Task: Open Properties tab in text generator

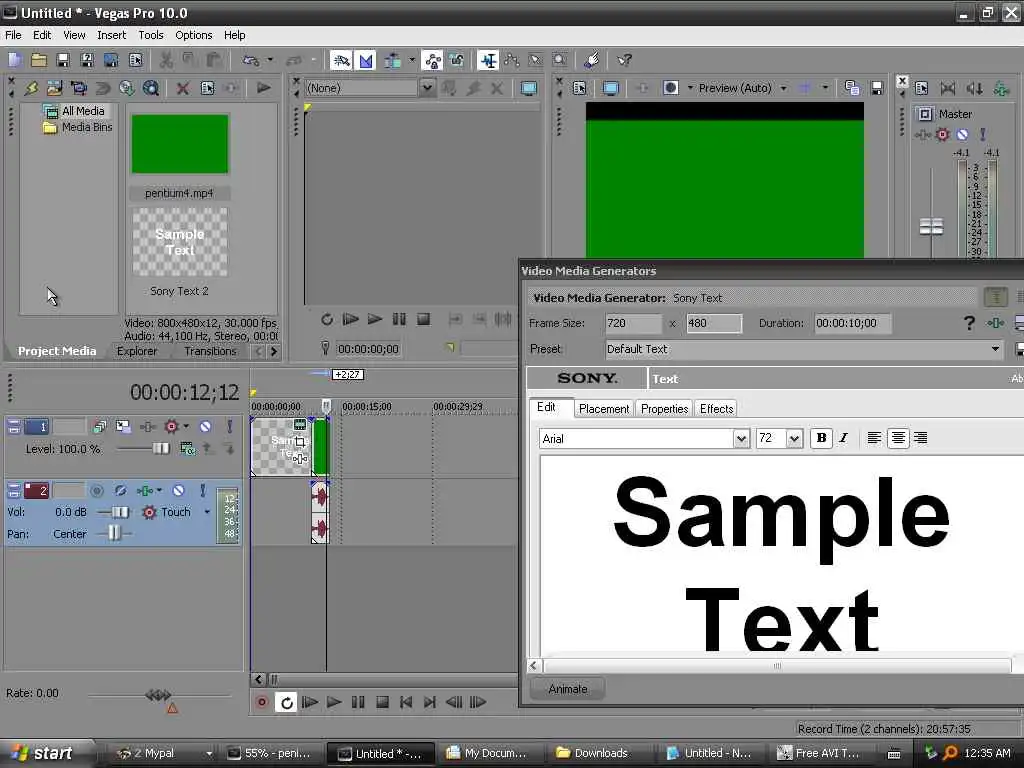Action: [x=664, y=409]
